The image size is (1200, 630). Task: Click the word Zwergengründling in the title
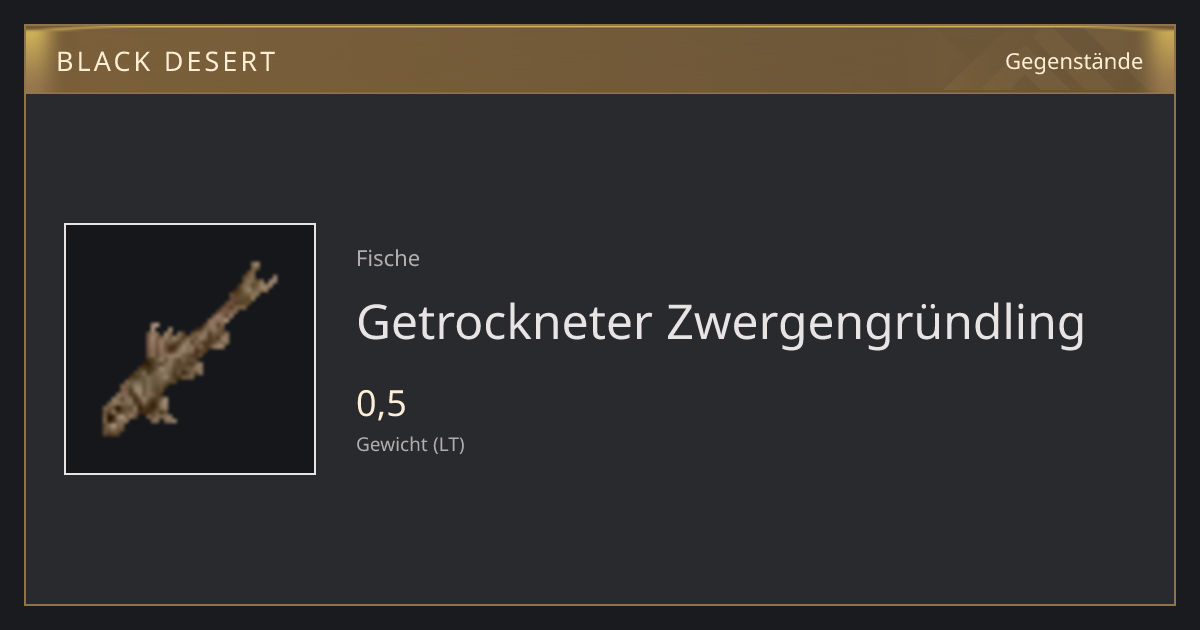876,324
